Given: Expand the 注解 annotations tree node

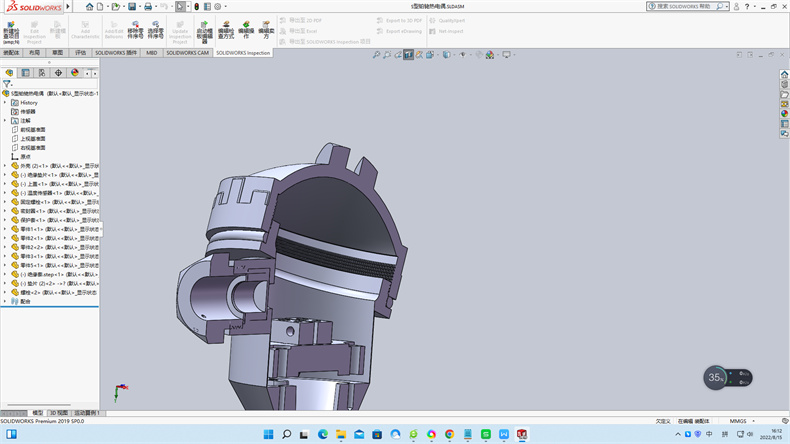Looking at the screenshot, I should (x=5, y=120).
